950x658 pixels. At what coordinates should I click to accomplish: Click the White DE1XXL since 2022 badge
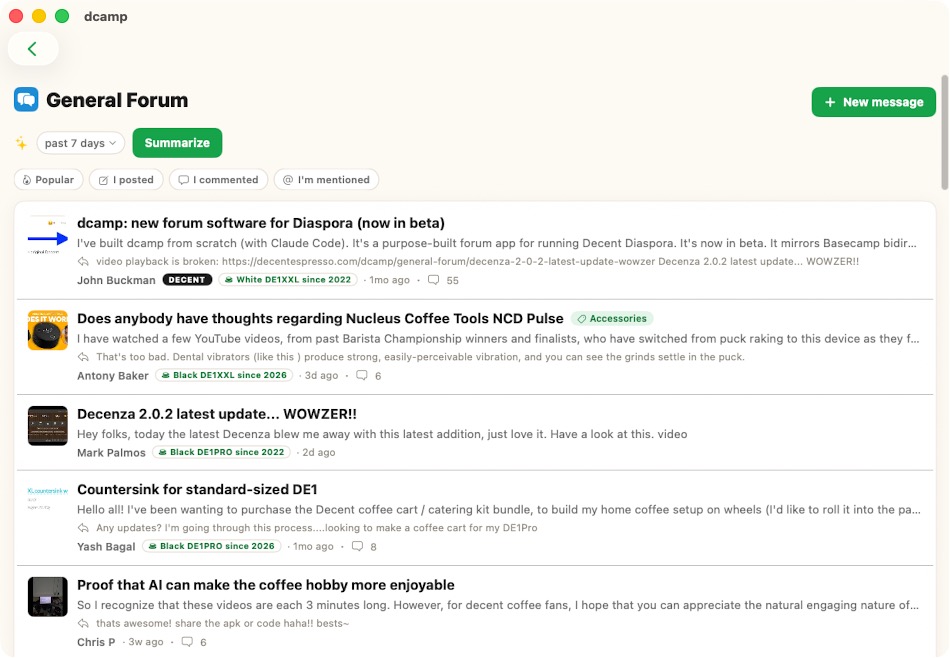point(288,280)
